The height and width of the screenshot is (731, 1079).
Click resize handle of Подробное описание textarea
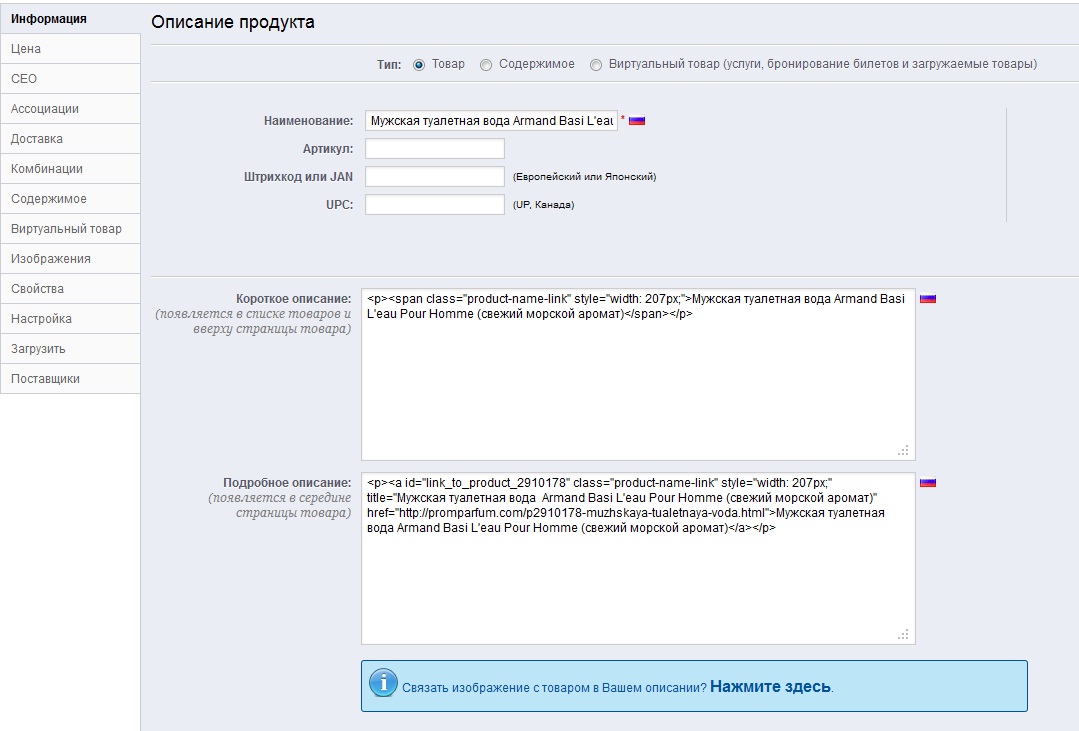(x=904, y=634)
